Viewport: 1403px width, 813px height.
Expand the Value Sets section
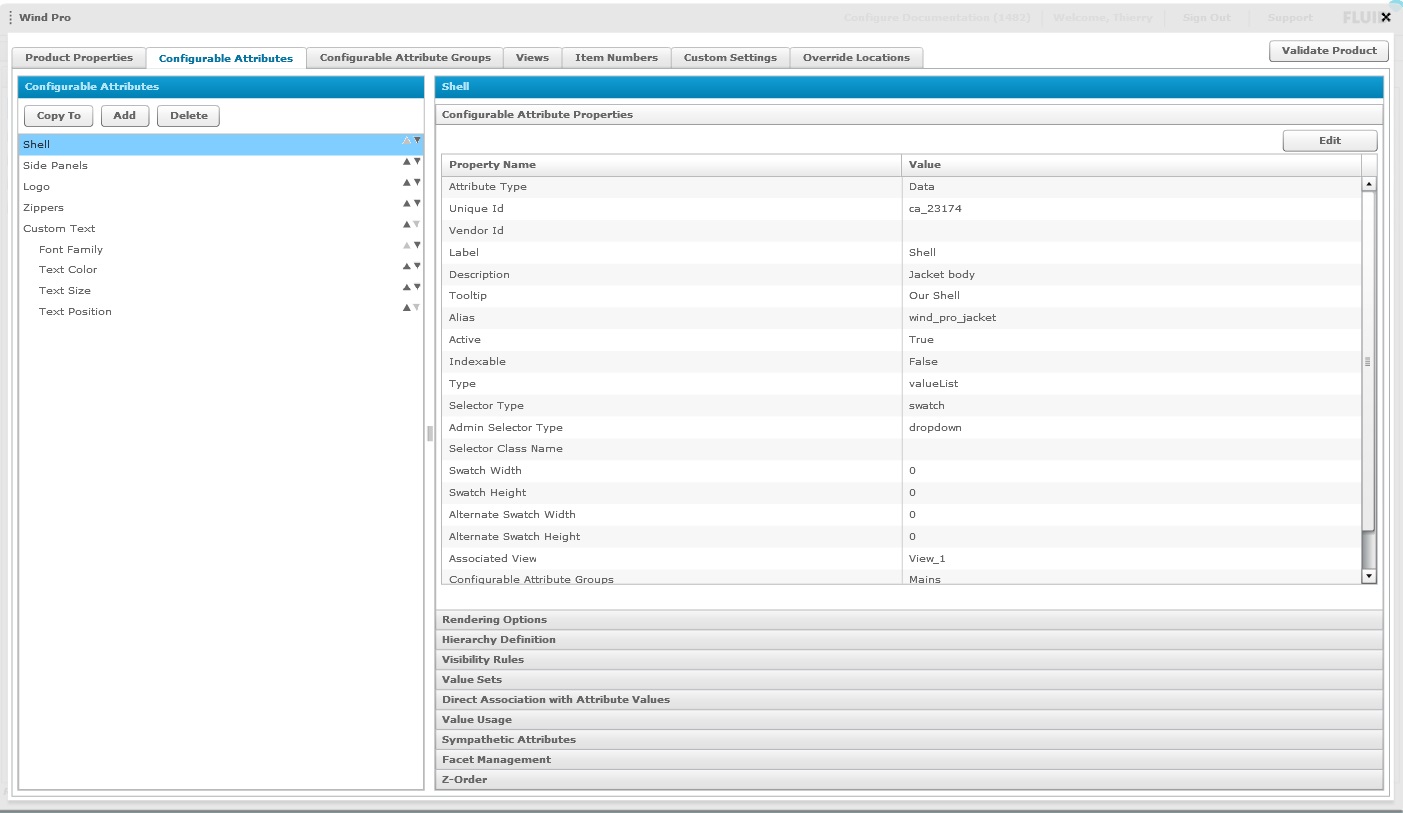click(x=472, y=680)
